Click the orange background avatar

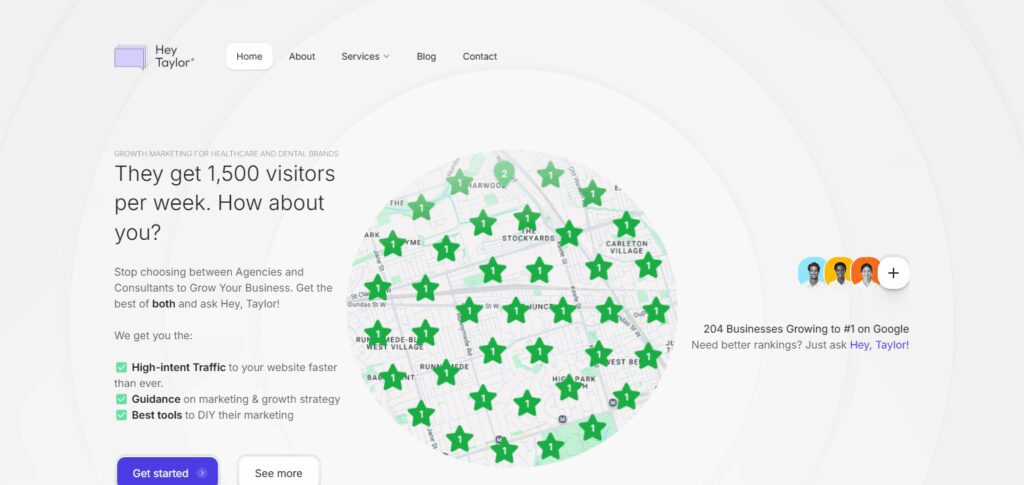(x=866, y=272)
